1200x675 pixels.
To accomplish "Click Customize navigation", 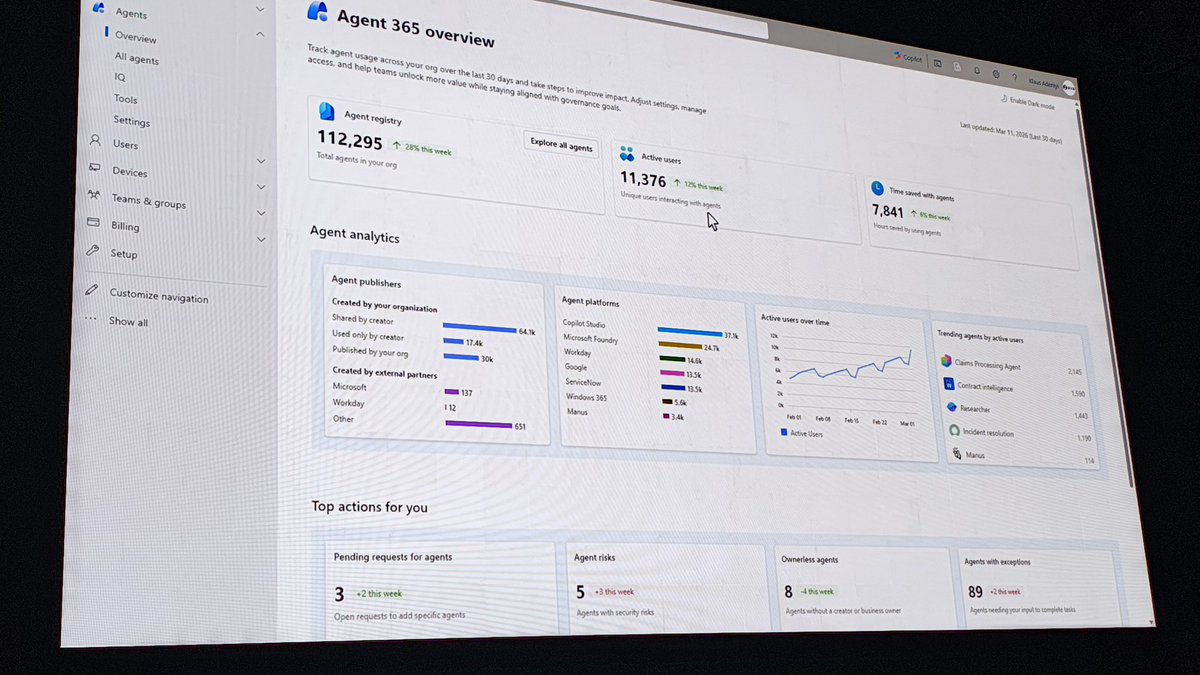I will point(158,296).
